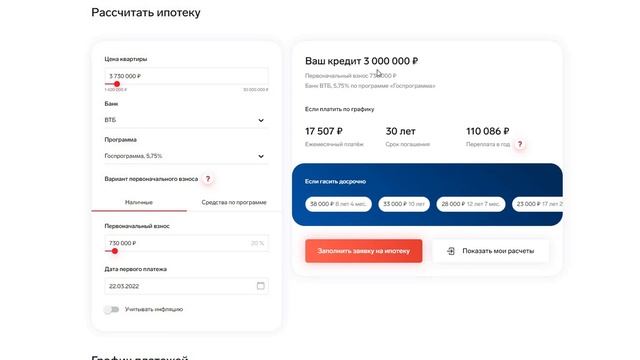This screenshot has width=640, height=360.
Task: Open help for yearly overpayment
Action: (x=520, y=144)
